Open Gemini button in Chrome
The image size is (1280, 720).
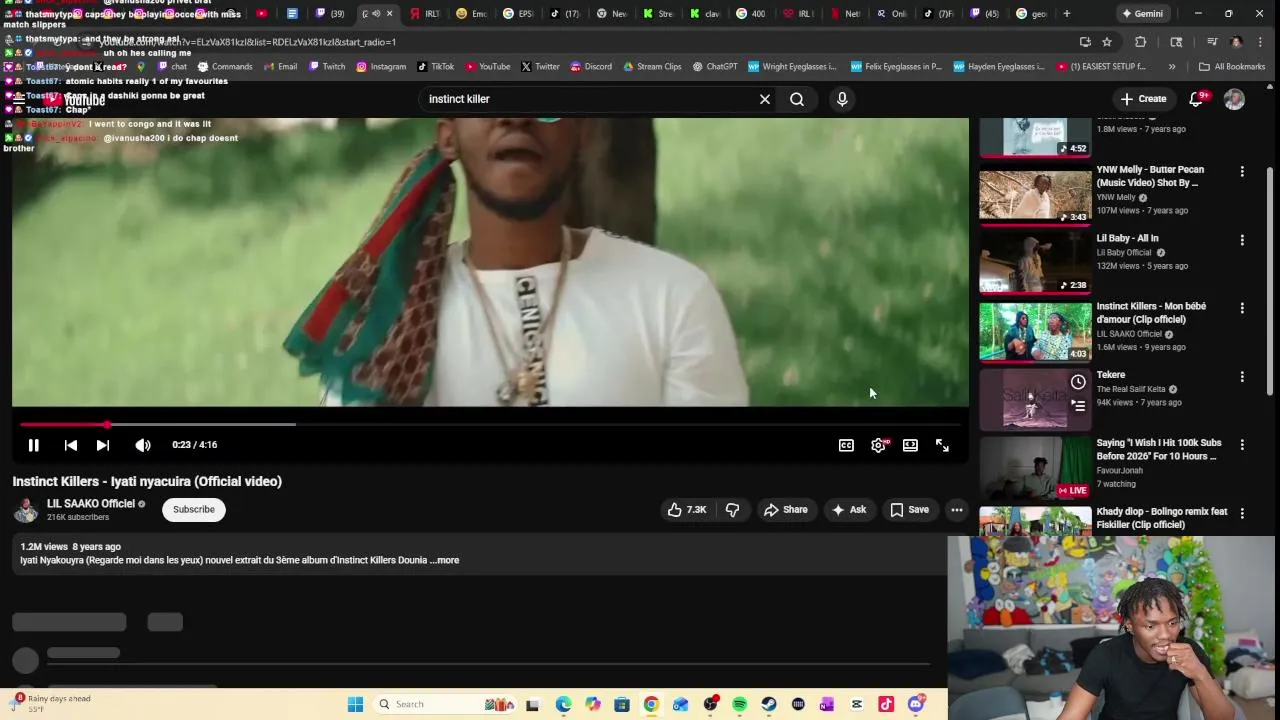pos(1142,14)
